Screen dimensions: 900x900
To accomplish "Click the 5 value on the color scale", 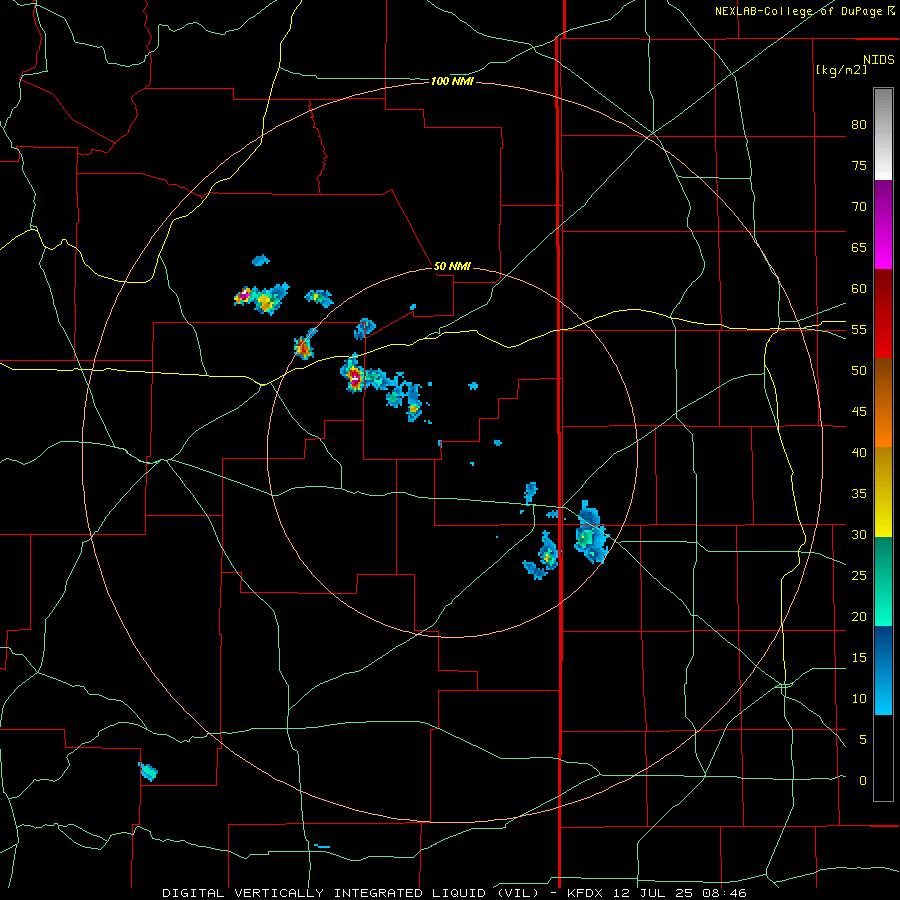I will pyautogui.click(x=863, y=739).
